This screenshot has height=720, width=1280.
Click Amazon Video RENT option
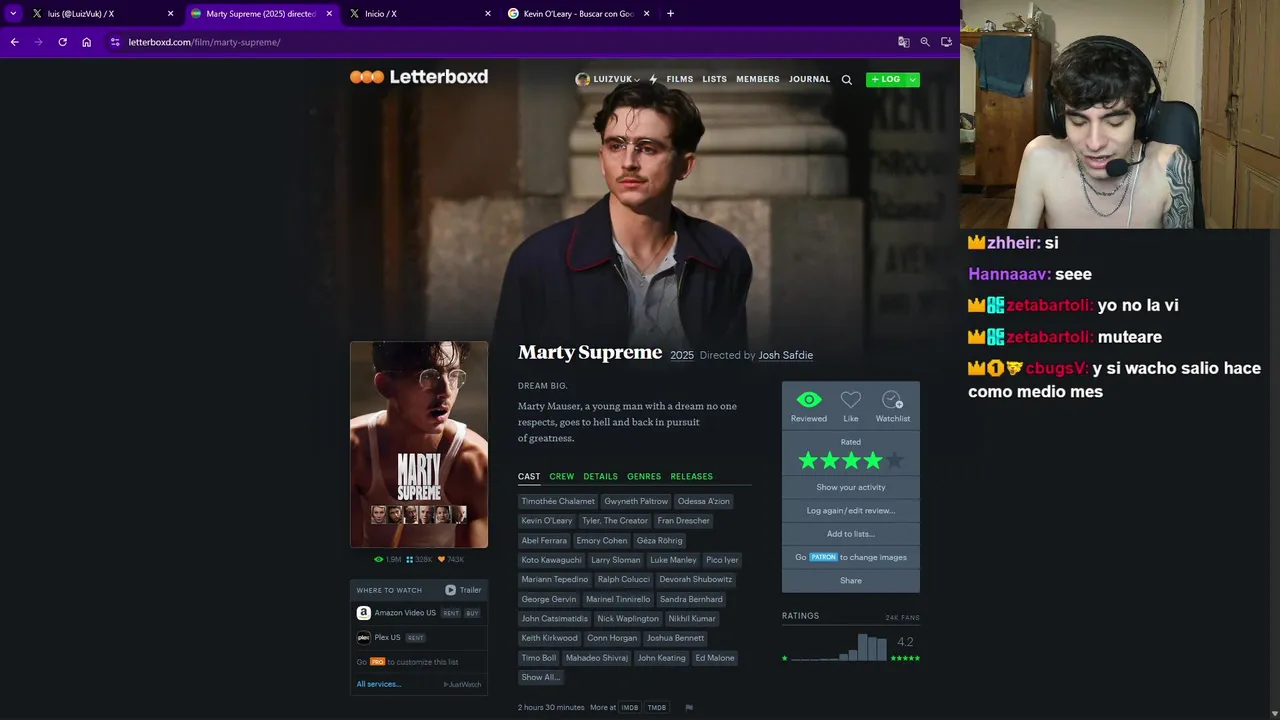point(451,613)
